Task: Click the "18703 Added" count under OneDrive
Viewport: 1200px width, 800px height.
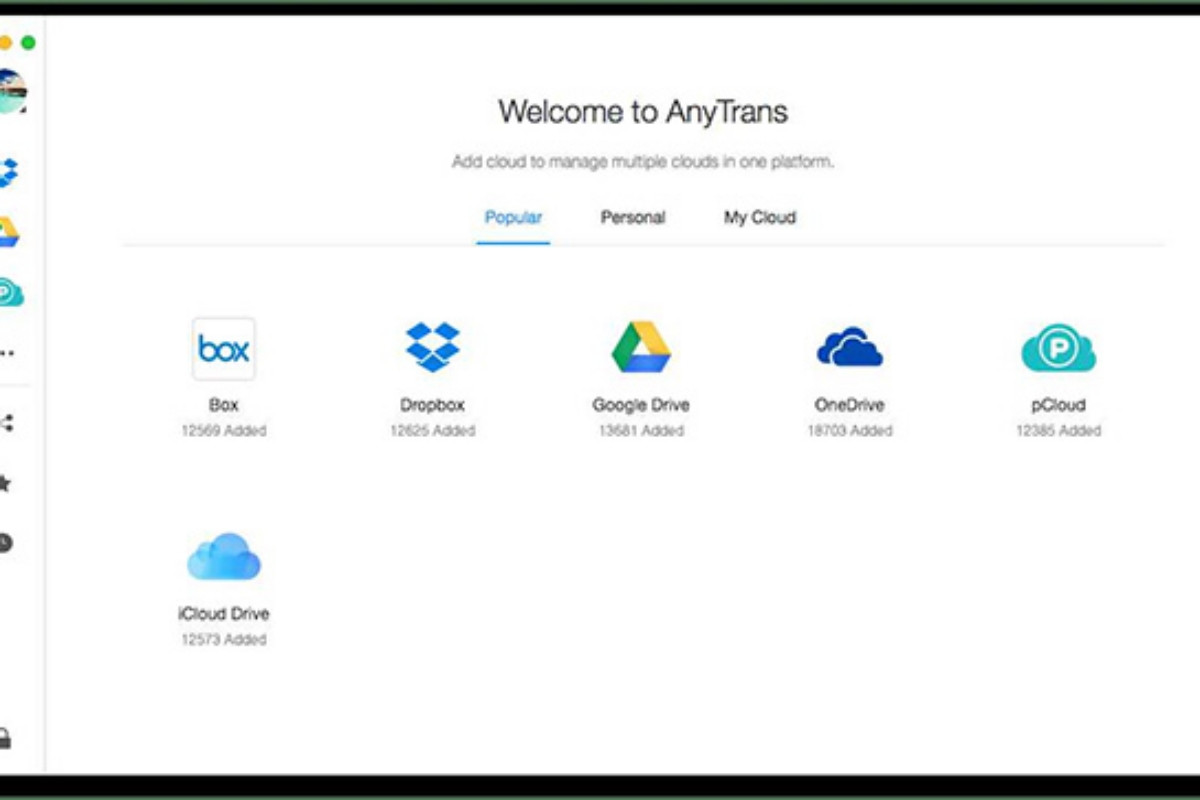Action: 849,431
